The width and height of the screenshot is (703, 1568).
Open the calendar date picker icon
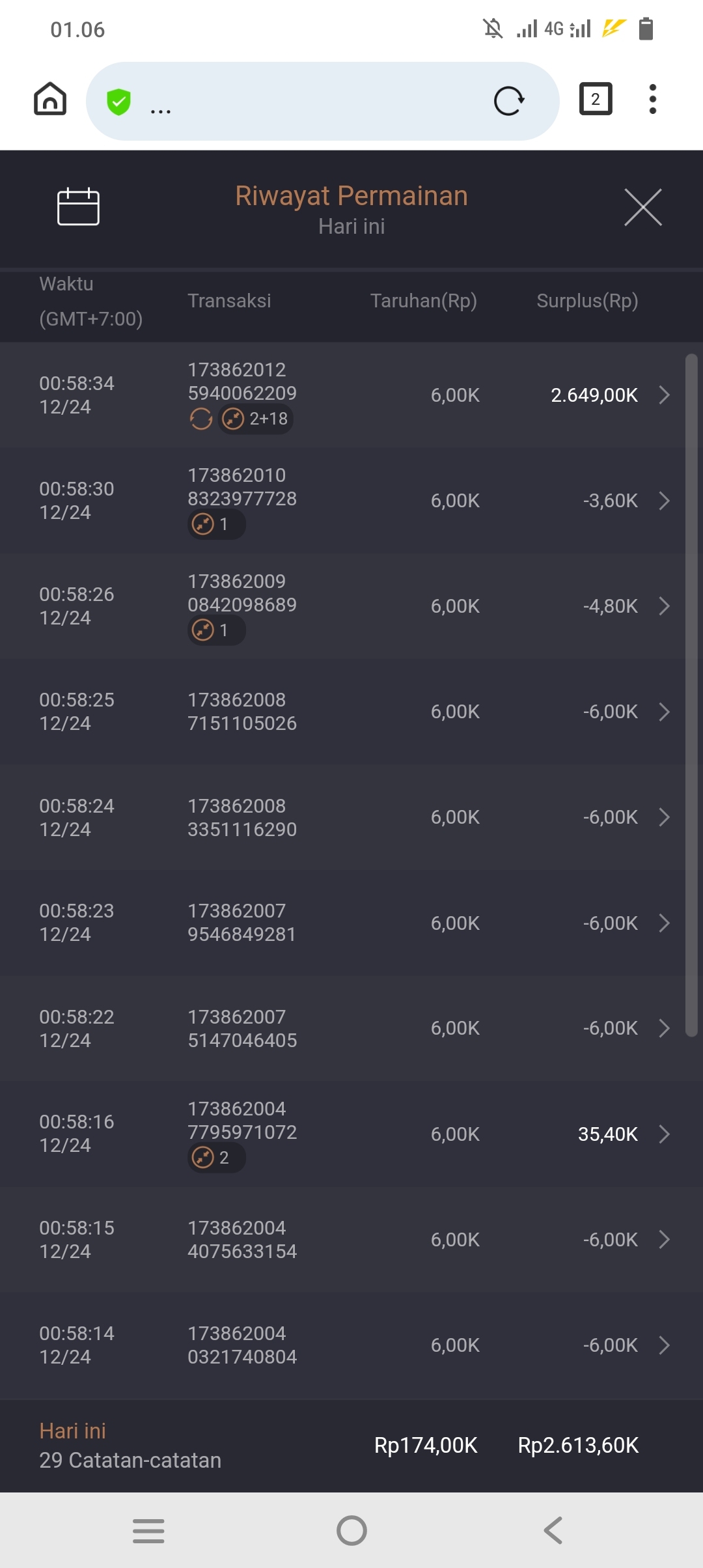[78, 207]
